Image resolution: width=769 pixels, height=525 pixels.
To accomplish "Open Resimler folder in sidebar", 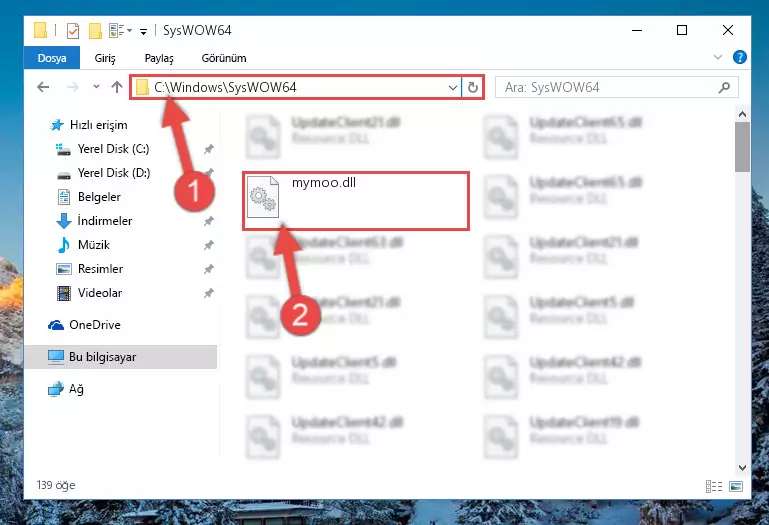I will [x=100, y=269].
